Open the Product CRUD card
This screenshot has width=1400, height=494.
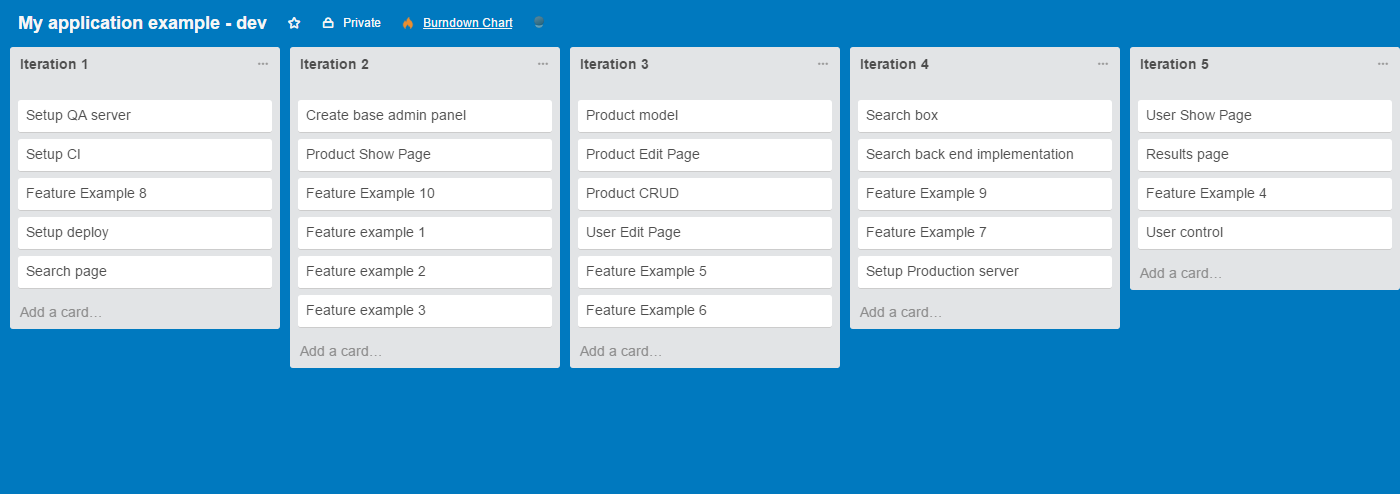pos(705,193)
